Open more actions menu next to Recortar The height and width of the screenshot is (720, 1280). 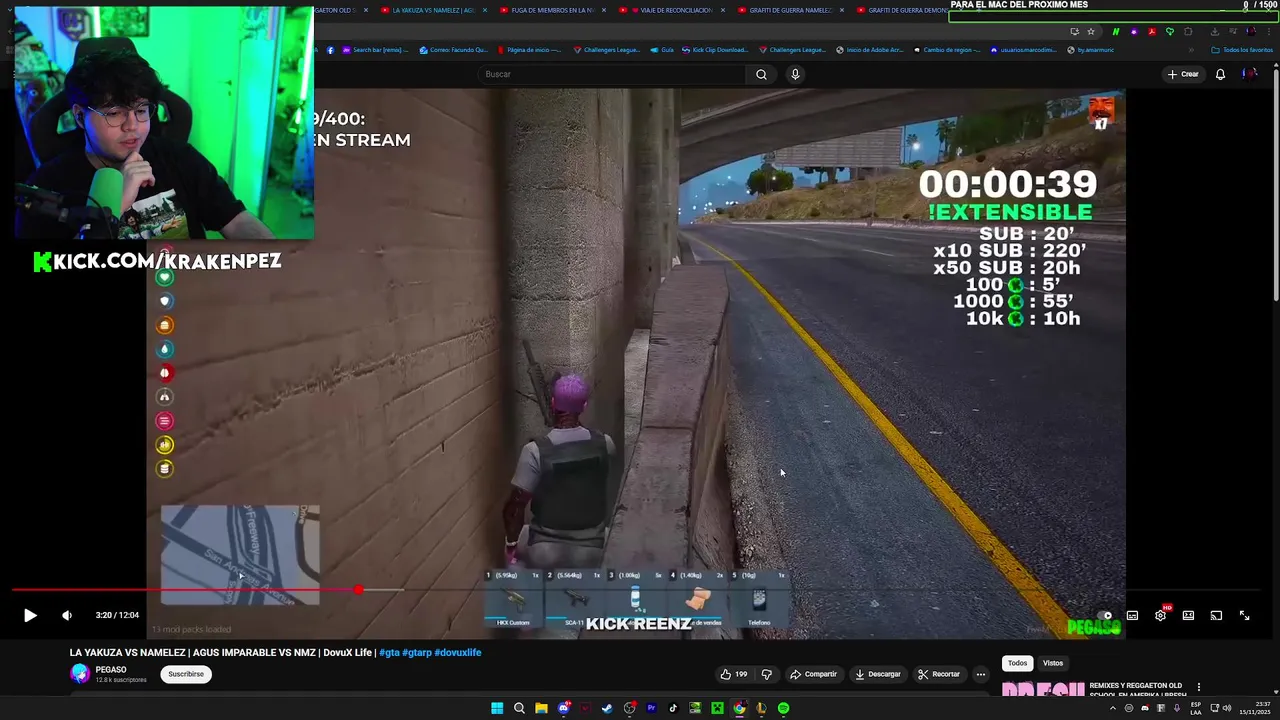pos(981,674)
